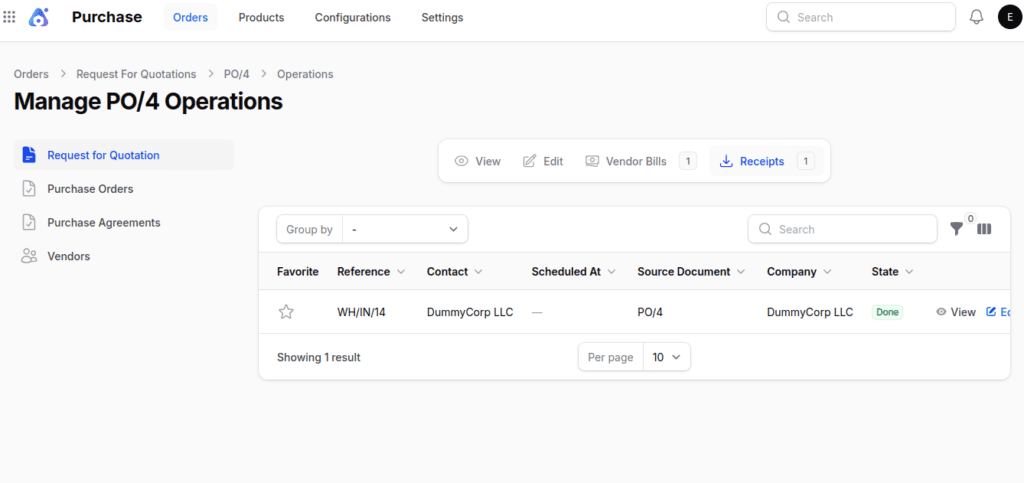Sort by Company column arrow
This screenshot has width=1024, height=483.
coord(827,272)
